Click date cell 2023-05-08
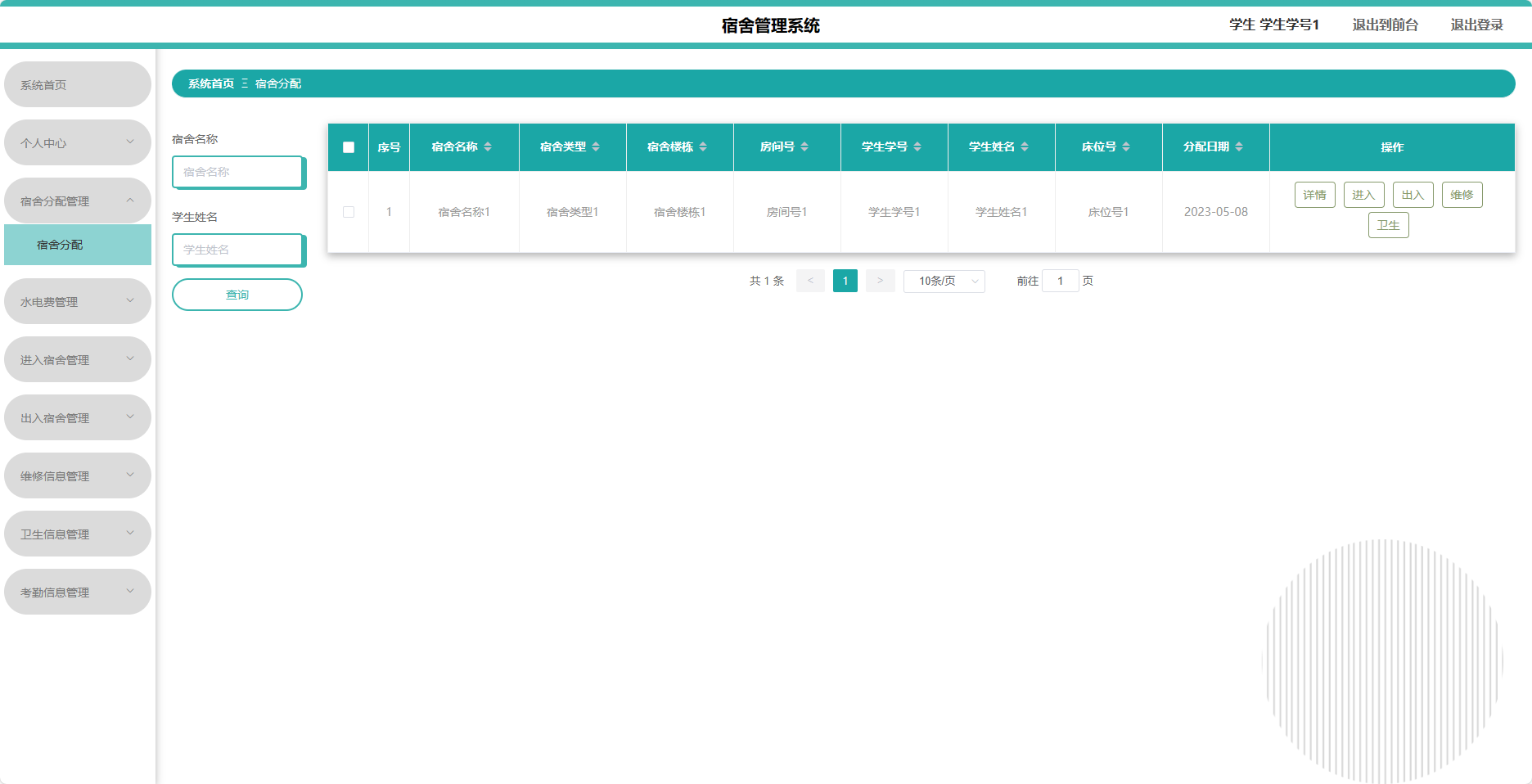 [x=1216, y=212]
